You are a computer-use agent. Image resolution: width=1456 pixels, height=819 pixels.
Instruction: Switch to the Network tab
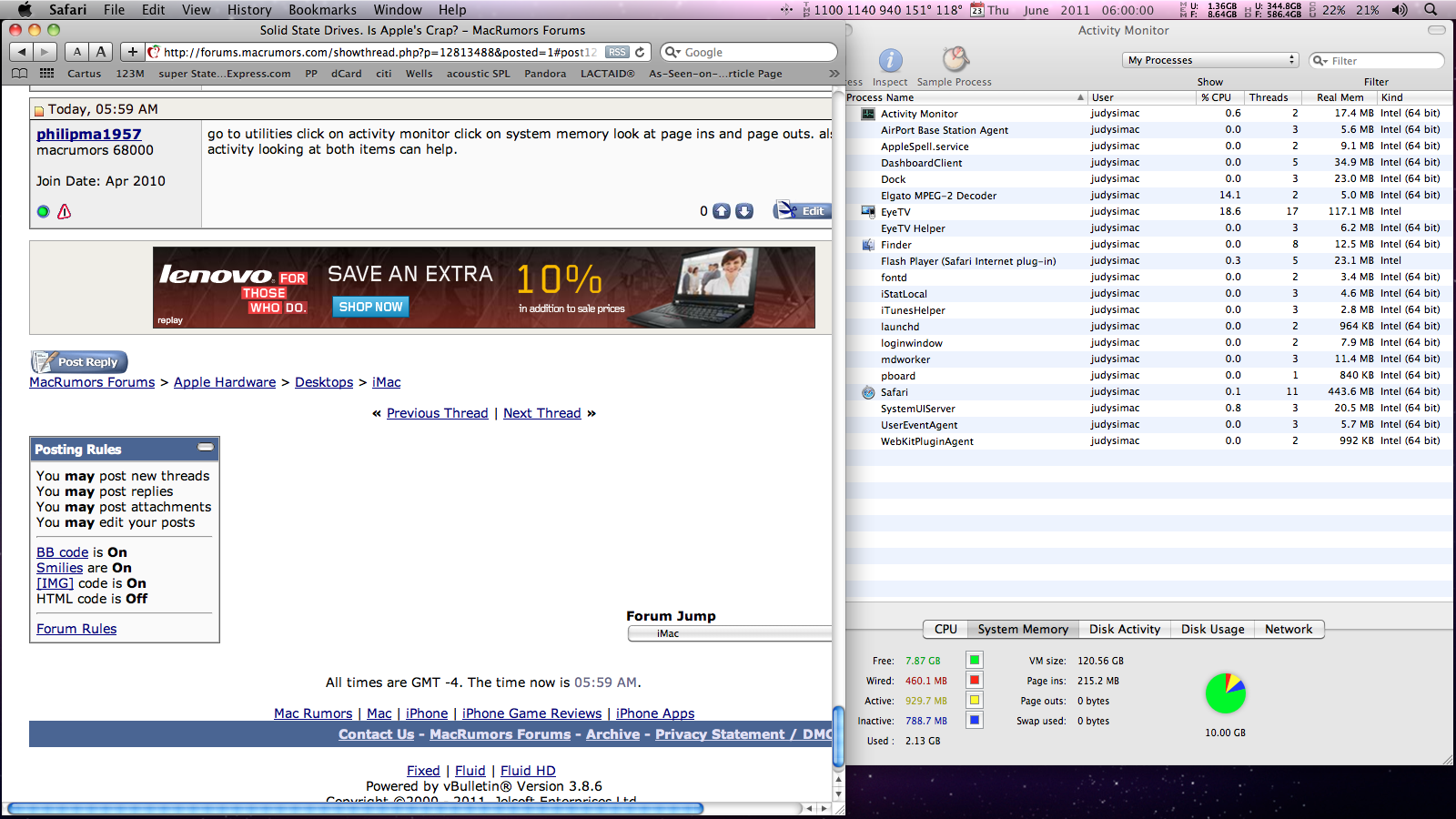pyautogui.click(x=1289, y=629)
